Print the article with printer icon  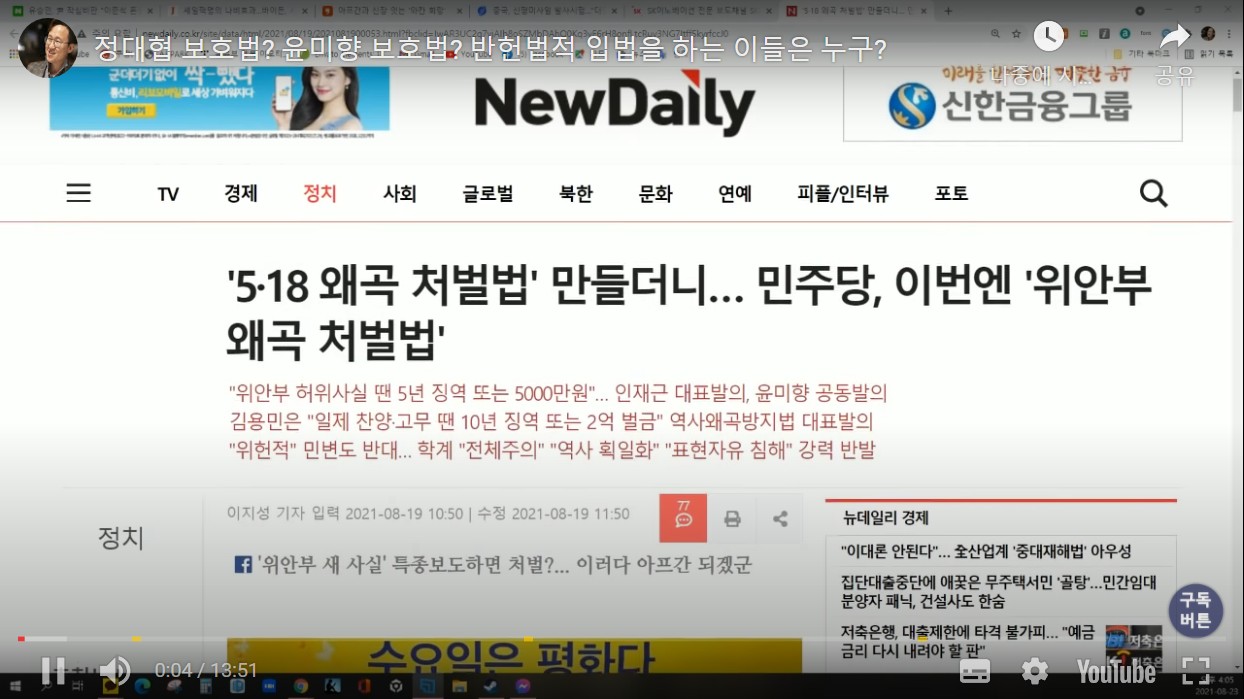click(x=732, y=519)
